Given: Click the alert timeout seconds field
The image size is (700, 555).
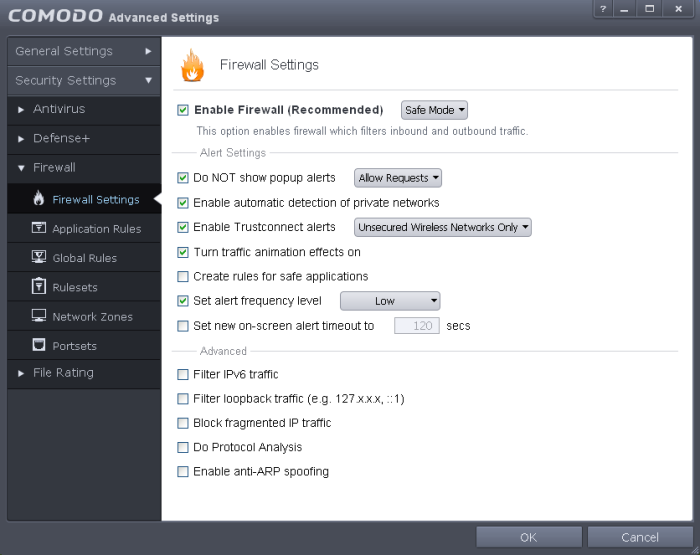Looking at the screenshot, I should [x=417, y=326].
